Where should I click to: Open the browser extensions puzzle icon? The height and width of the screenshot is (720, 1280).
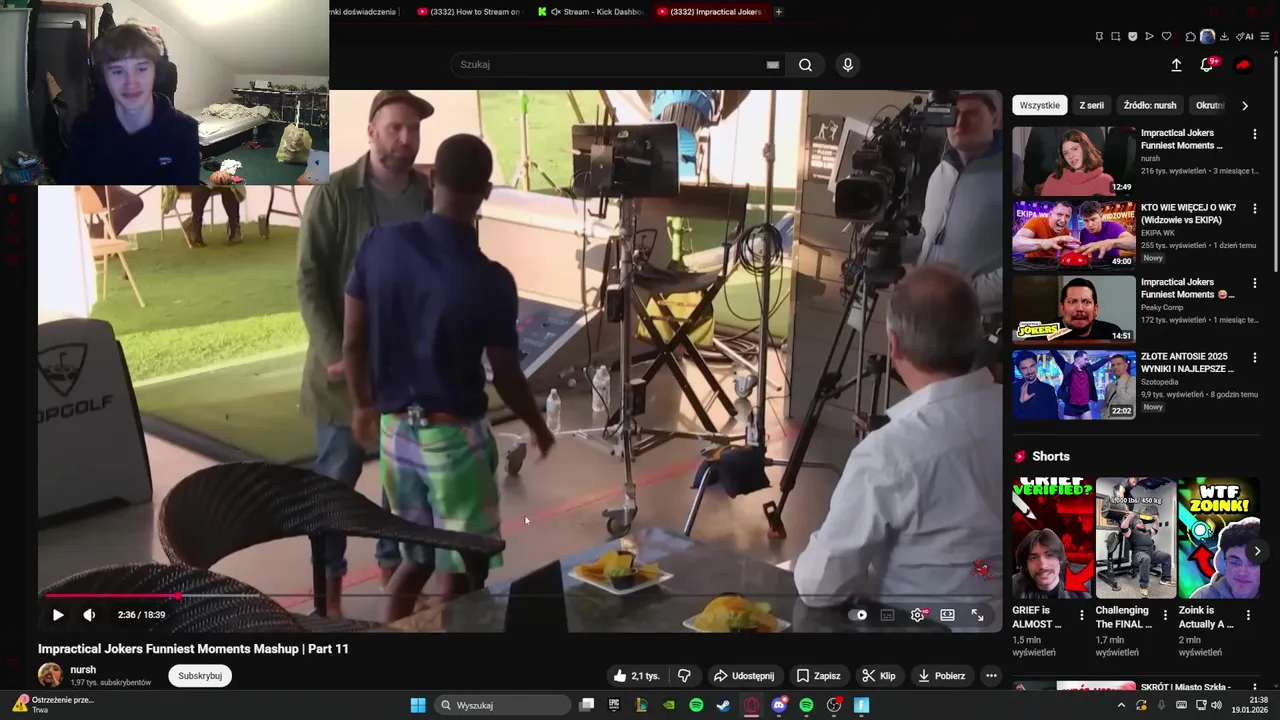pos(1190,37)
